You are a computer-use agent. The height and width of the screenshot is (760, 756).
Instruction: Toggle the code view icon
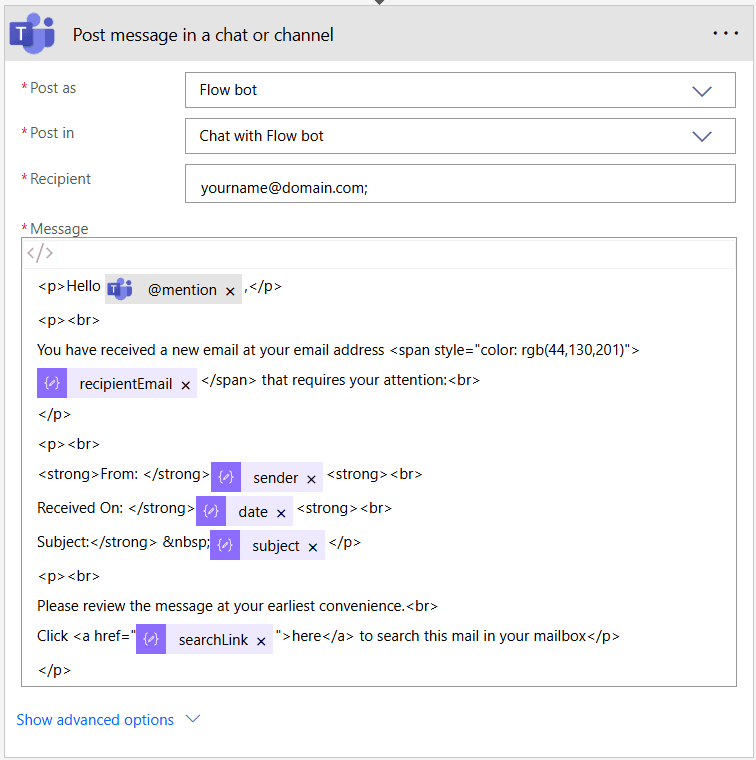click(x=40, y=253)
